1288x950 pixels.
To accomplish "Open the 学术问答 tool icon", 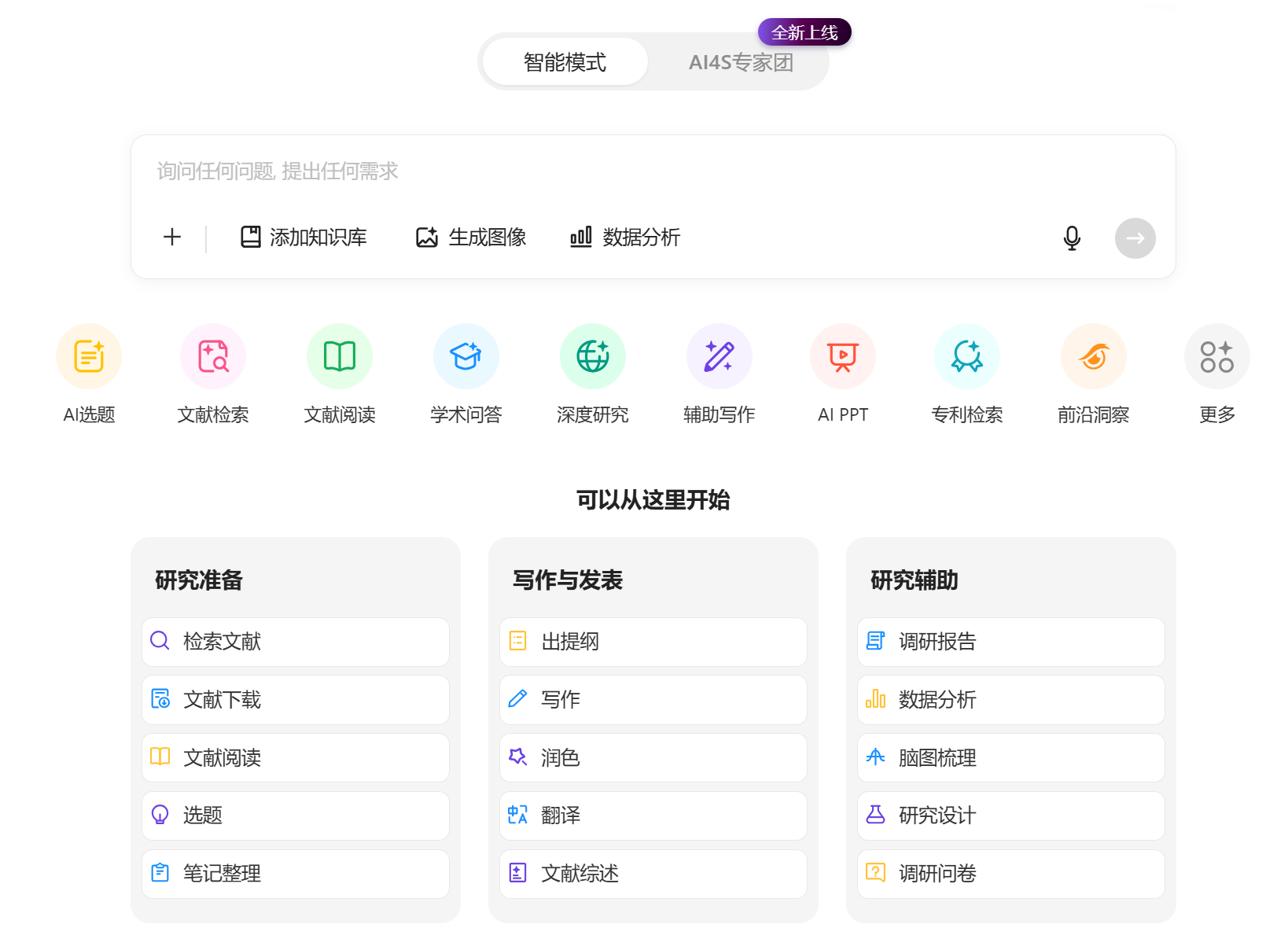I will pyautogui.click(x=466, y=356).
